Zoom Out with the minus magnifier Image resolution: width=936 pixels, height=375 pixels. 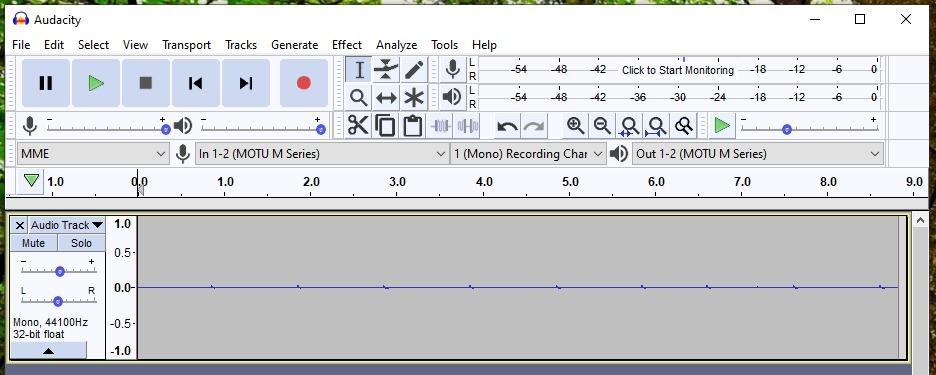pyautogui.click(x=602, y=125)
